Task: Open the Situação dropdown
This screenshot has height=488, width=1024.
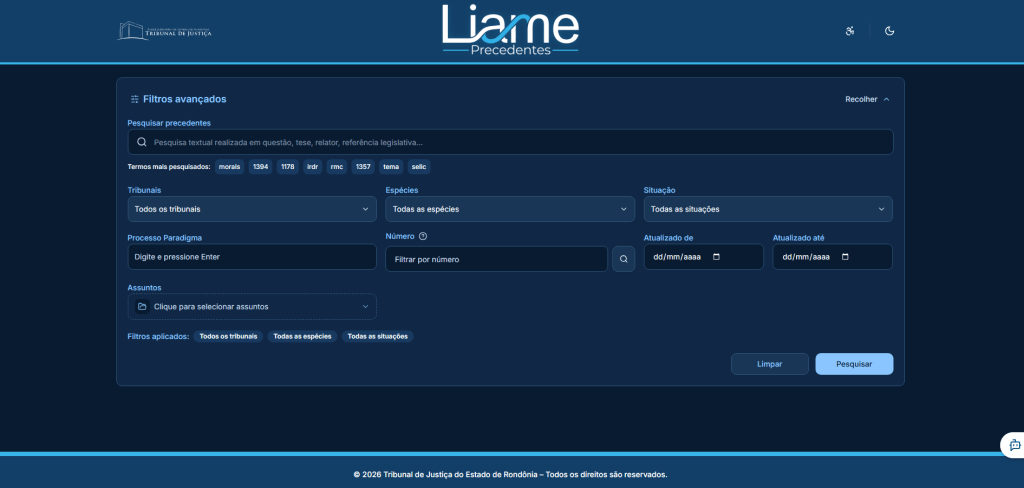Action: pyautogui.click(x=768, y=209)
